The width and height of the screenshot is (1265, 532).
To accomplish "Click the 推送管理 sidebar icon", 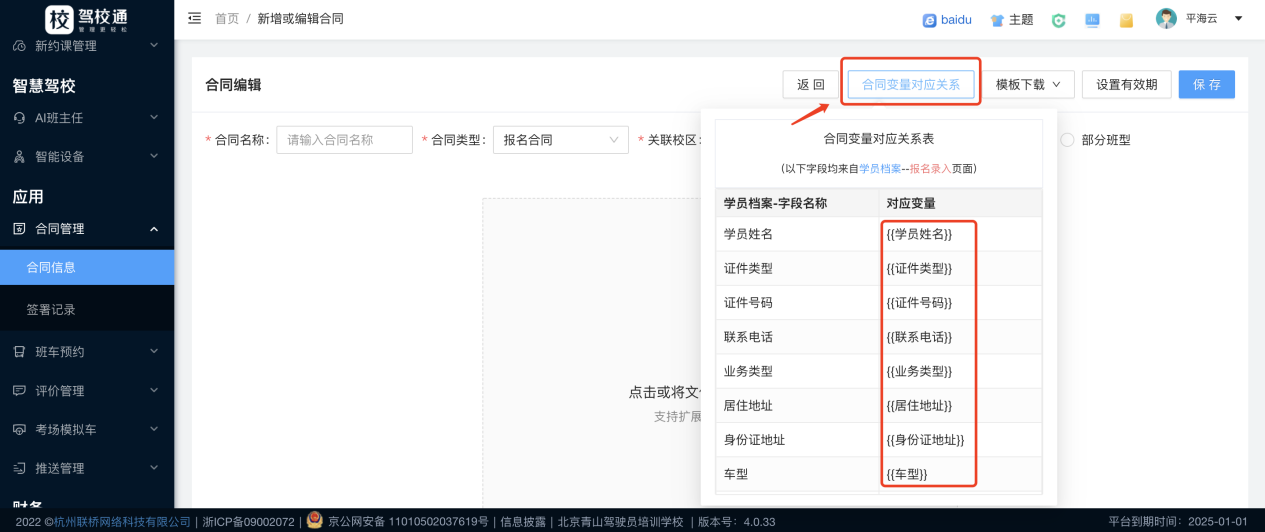I will (x=19, y=469).
